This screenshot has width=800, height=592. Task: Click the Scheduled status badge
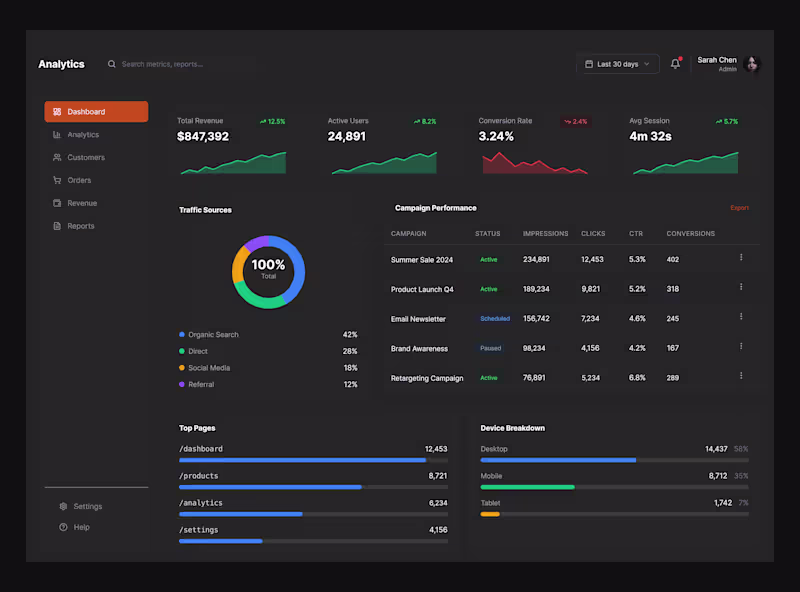click(x=495, y=318)
